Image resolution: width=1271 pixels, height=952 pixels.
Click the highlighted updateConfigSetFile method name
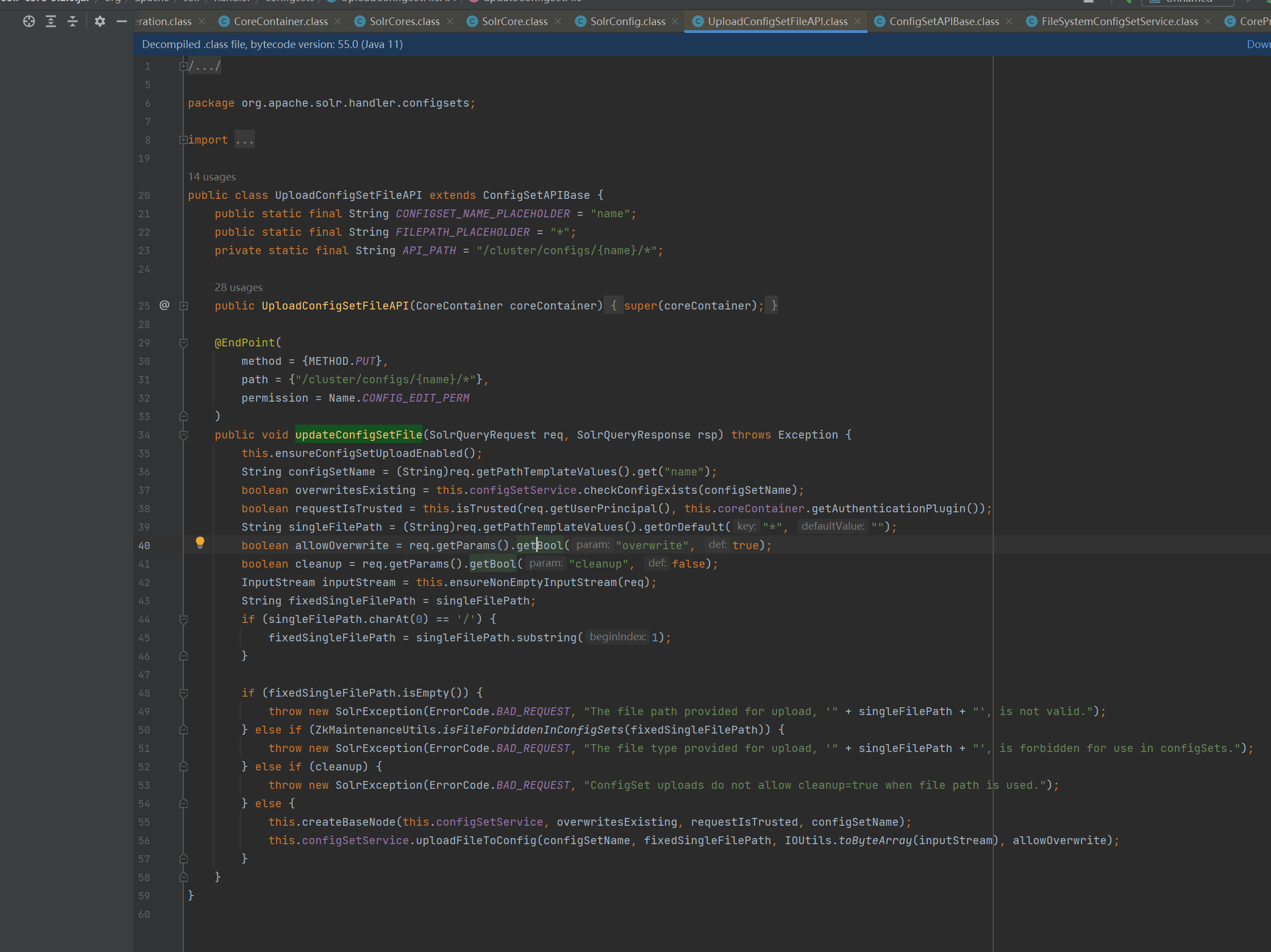click(358, 435)
